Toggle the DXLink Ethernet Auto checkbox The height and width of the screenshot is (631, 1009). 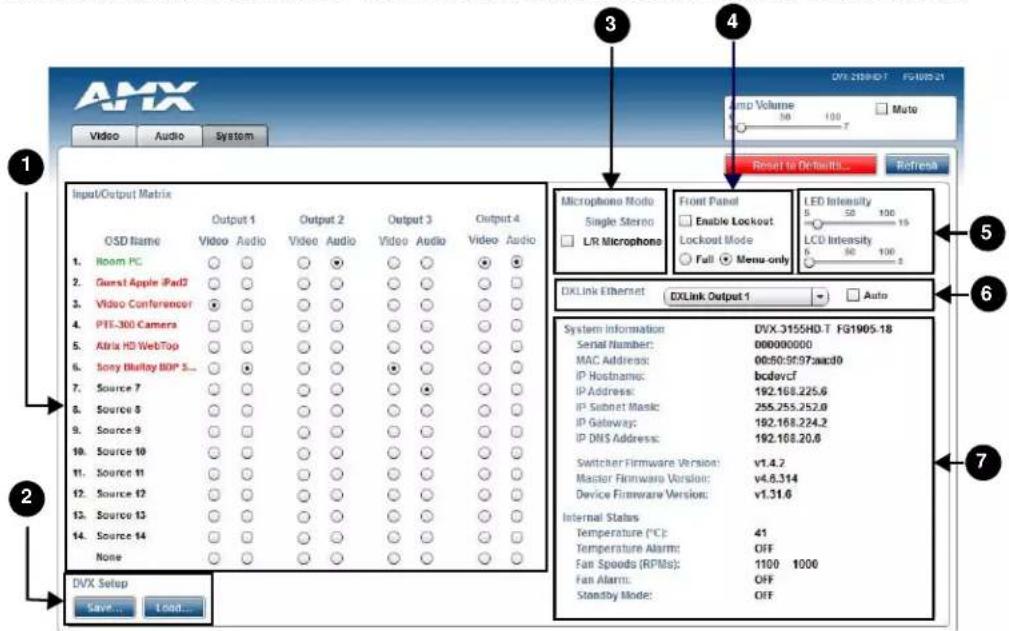click(x=853, y=295)
